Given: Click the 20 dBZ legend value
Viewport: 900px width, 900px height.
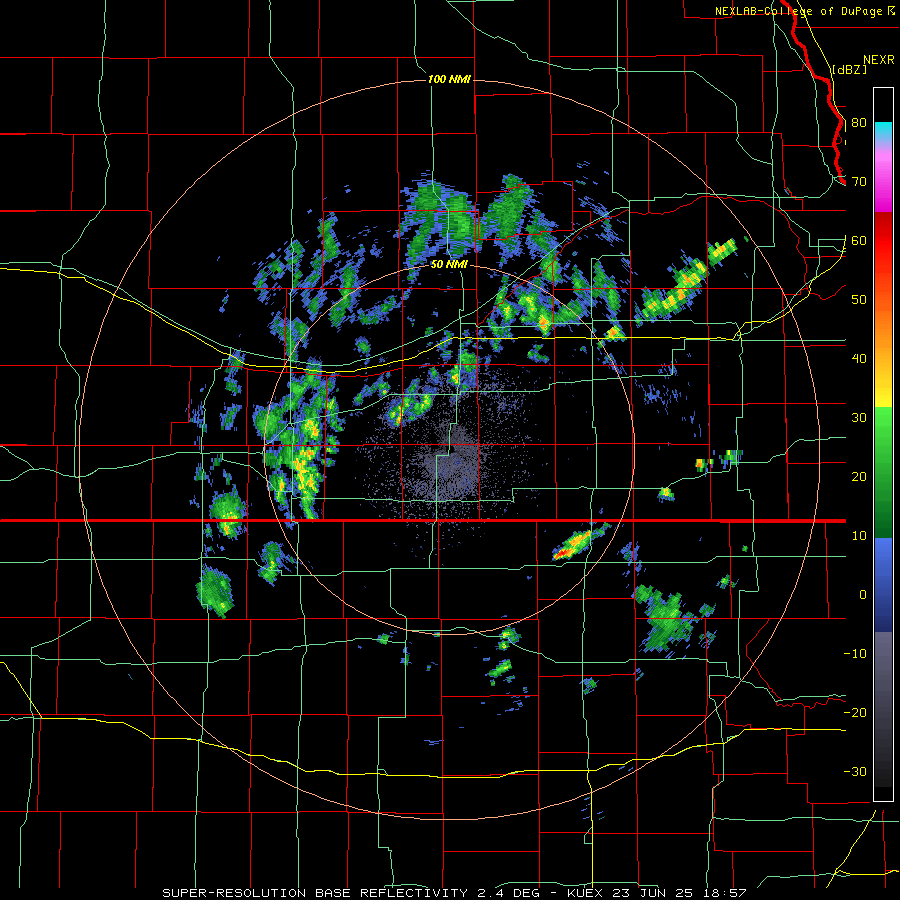Looking at the screenshot, I should [859, 477].
